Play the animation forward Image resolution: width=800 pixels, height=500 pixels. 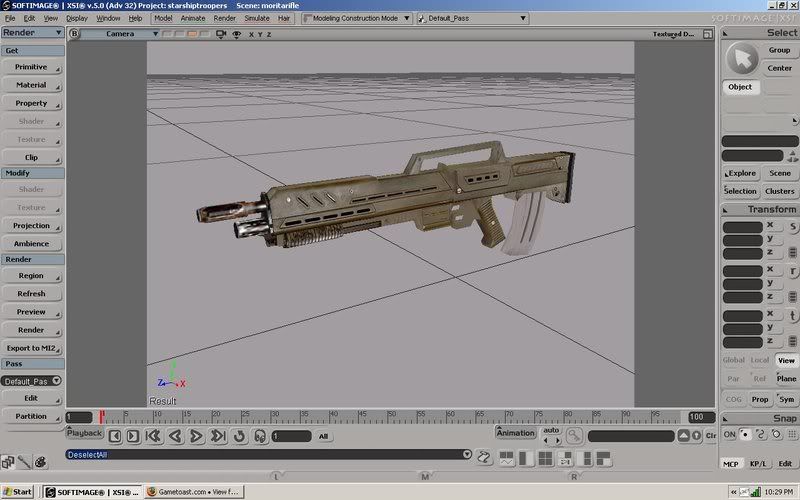(196, 436)
